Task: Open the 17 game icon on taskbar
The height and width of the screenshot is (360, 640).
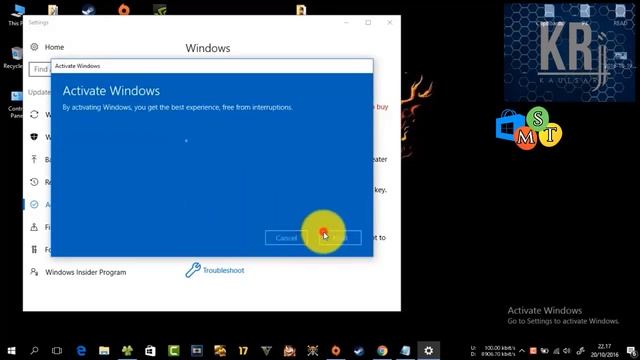Action: pos(243,351)
